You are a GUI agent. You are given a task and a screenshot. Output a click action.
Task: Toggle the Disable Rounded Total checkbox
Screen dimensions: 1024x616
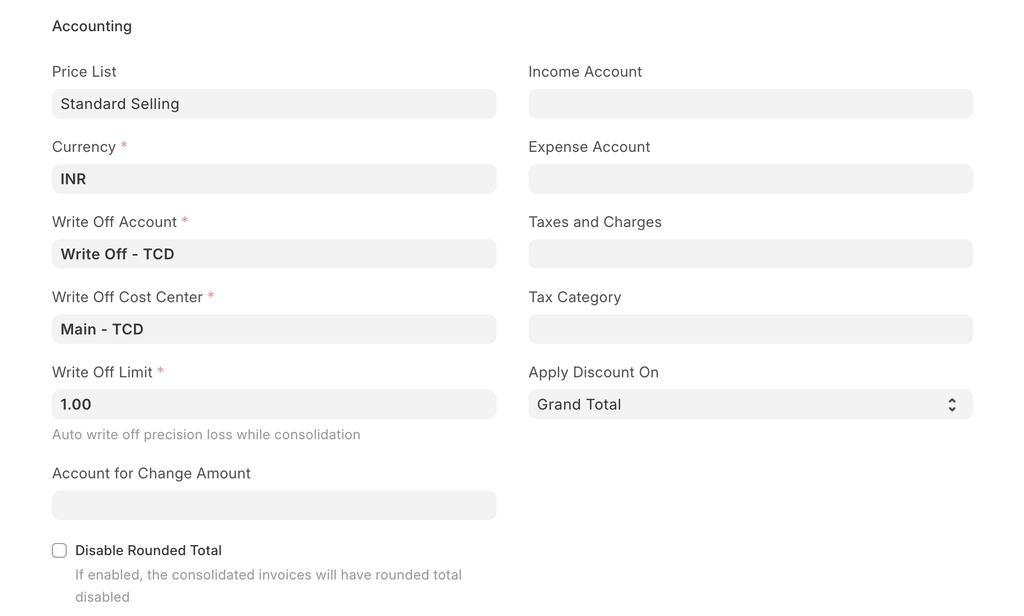(x=59, y=550)
